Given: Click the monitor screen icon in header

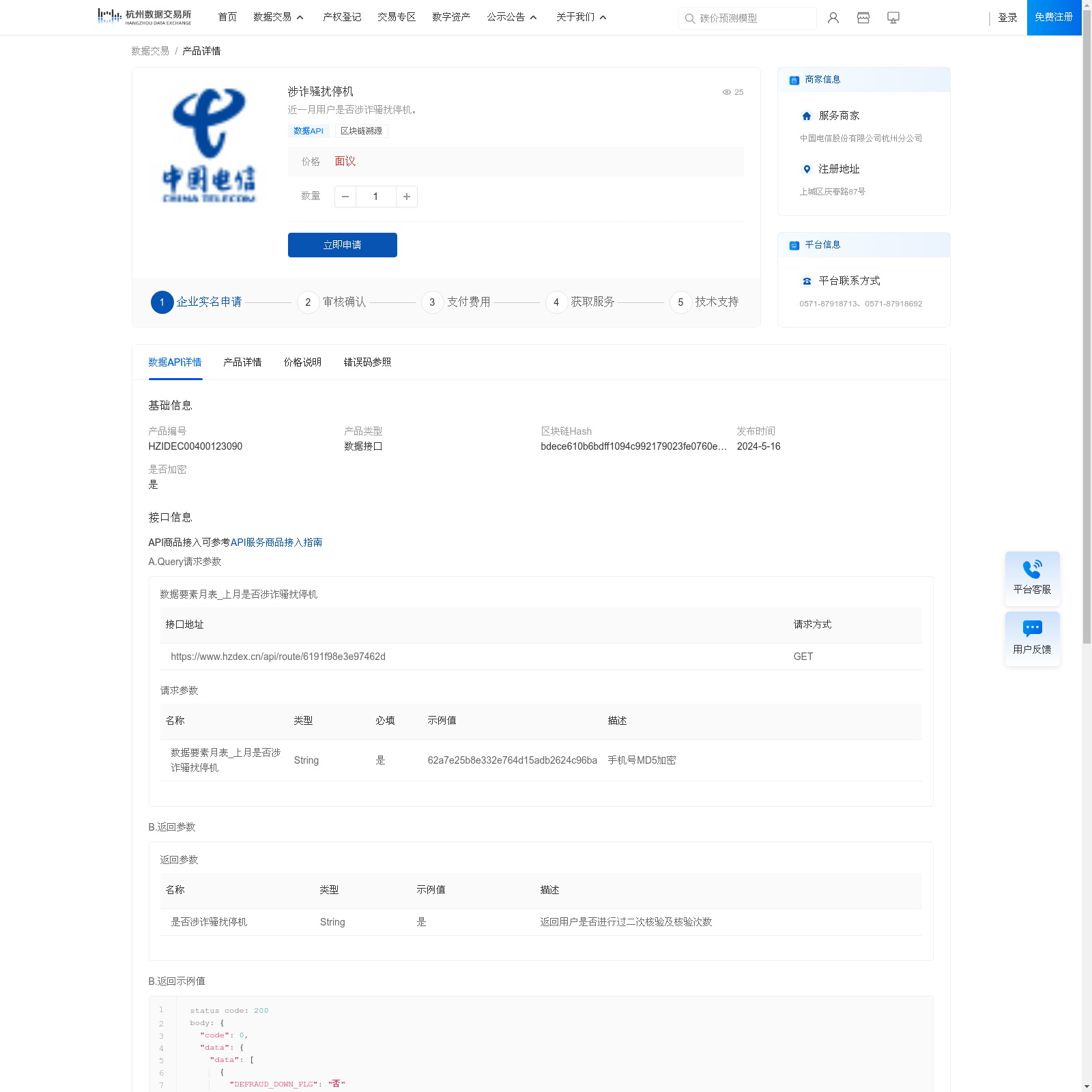Looking at the screenshot, I should (x=893, y=18).
